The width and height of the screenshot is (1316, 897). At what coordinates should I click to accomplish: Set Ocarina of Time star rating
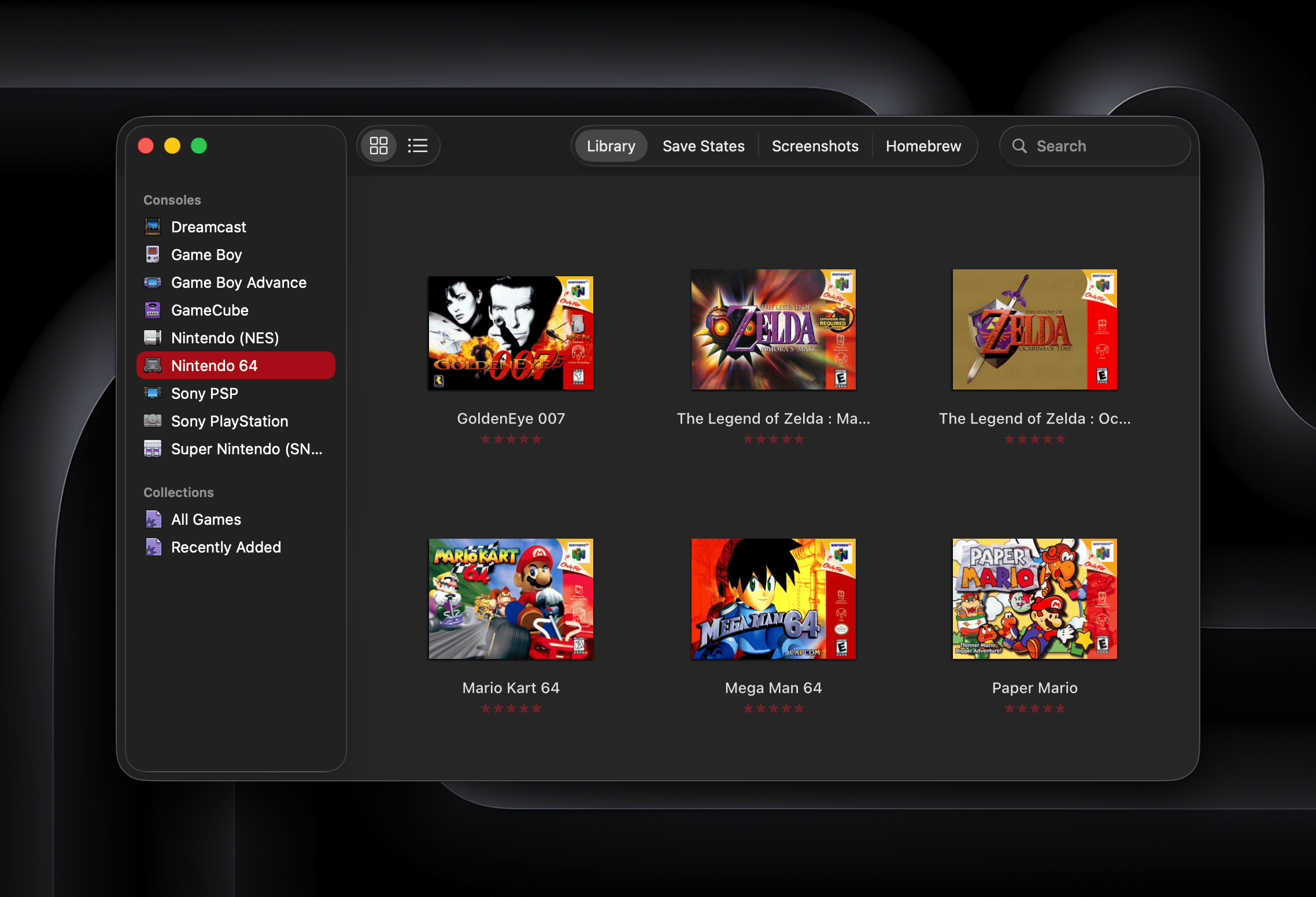tap(1035, 439)
